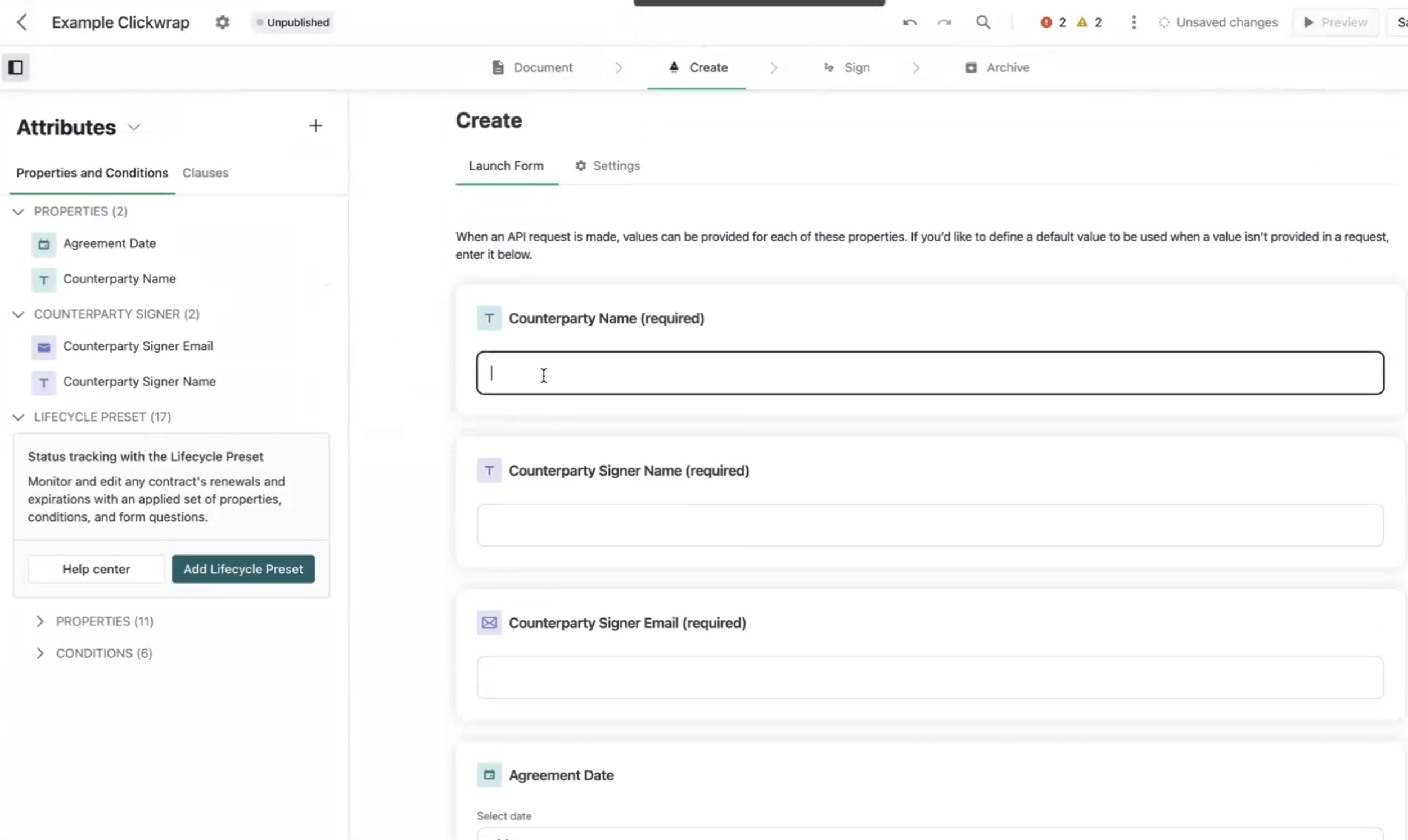Click the Counterparty Signer Email input field
This screenshot has width=1408, height=840.
pyautogui.click(x=931, y=678)
